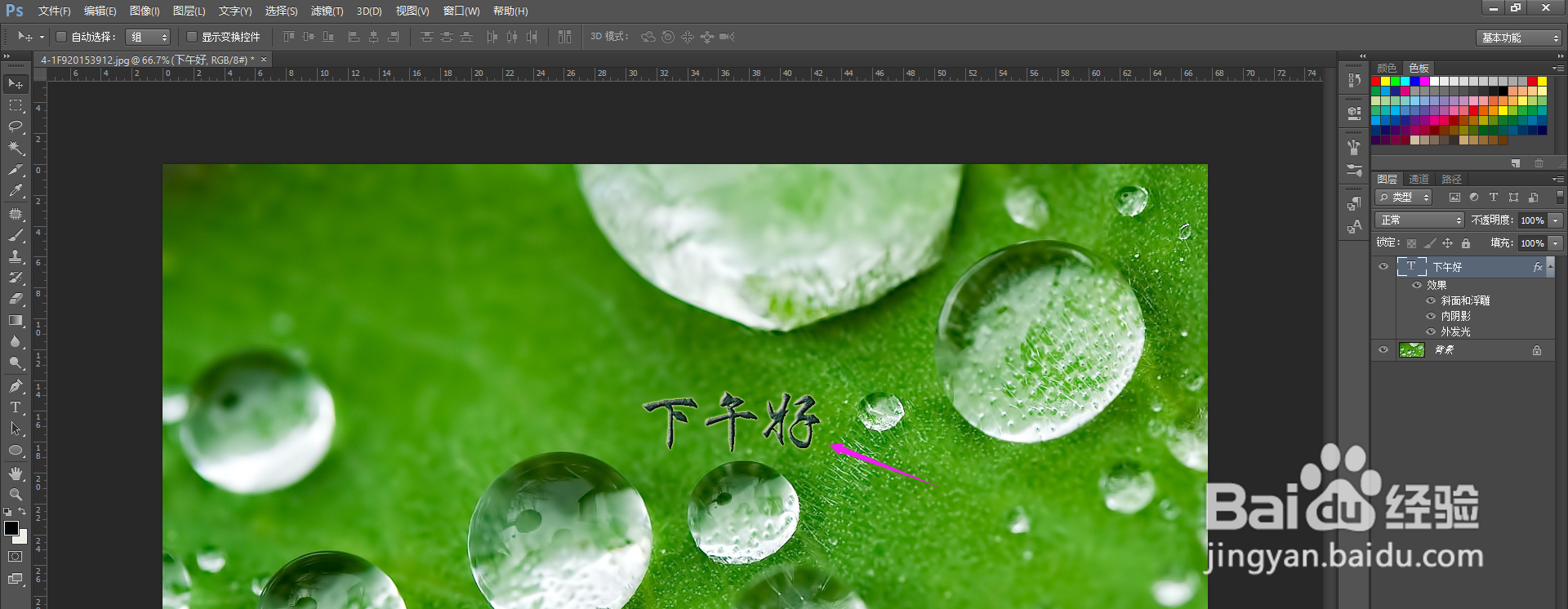This screenshot has width=1568, height=609.
Task: Open the 正常 blend mode dropdown
Action: click(x=1420, y=220)
